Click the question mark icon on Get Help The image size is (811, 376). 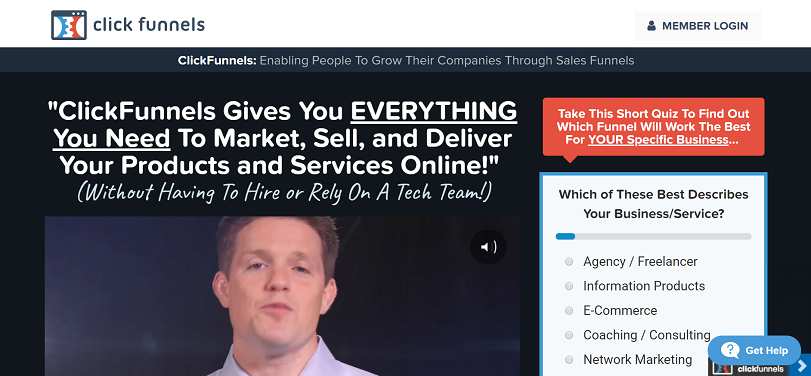(x=730, y=350)
